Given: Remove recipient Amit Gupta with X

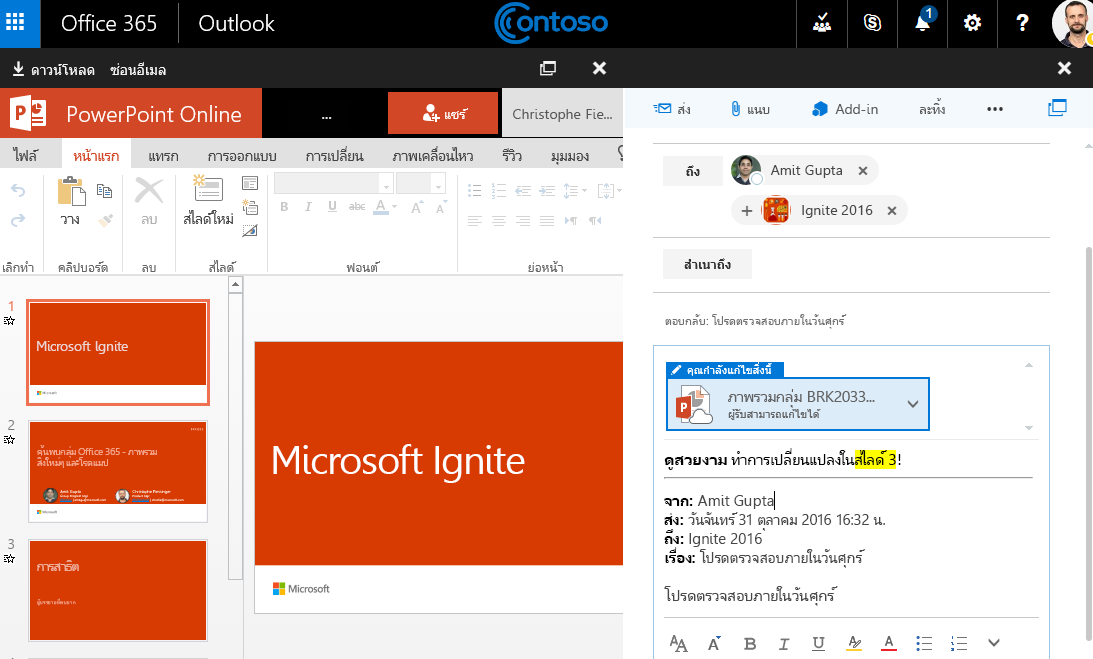Looking at the screenshot, I should (x=863, y=170).
